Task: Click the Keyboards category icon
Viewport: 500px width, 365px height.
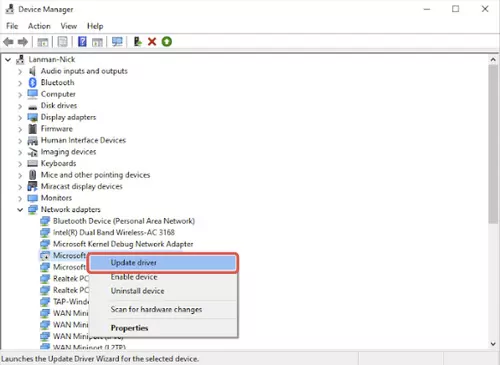Action: pyautogui.click(x=33, y=163)
